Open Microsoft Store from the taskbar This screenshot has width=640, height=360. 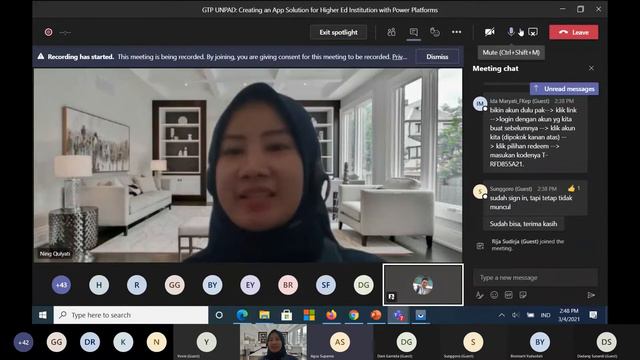(x=287, y=315)
